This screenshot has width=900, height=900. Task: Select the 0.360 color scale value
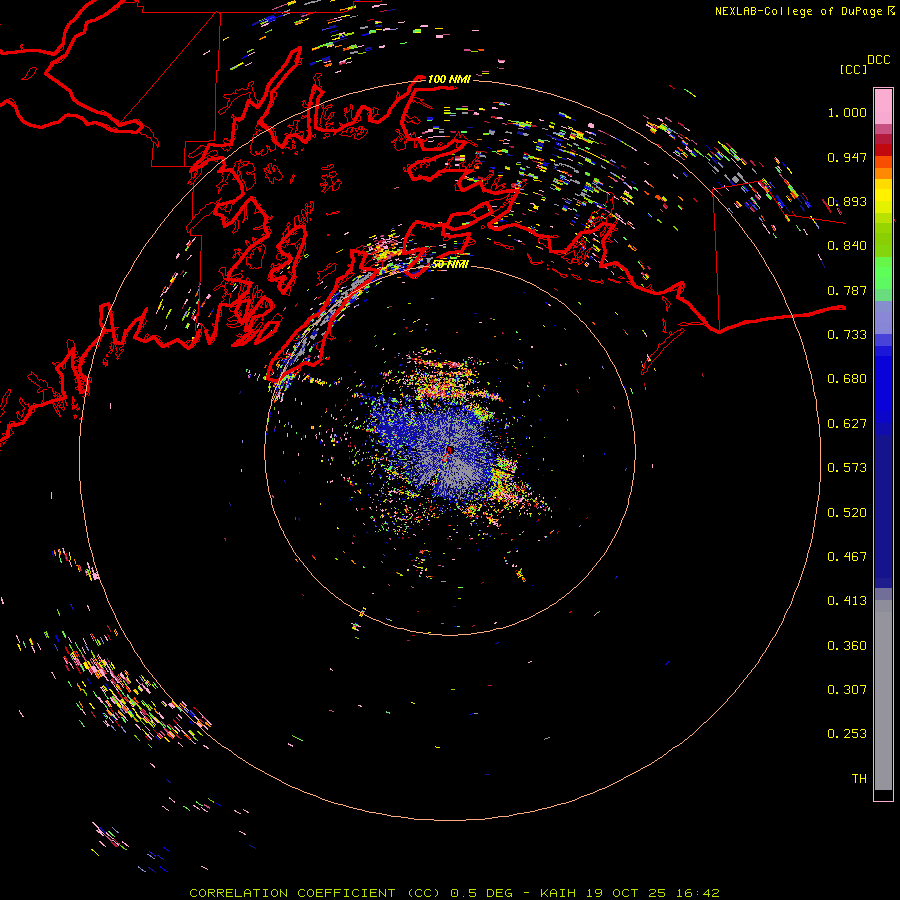(847, 646)
